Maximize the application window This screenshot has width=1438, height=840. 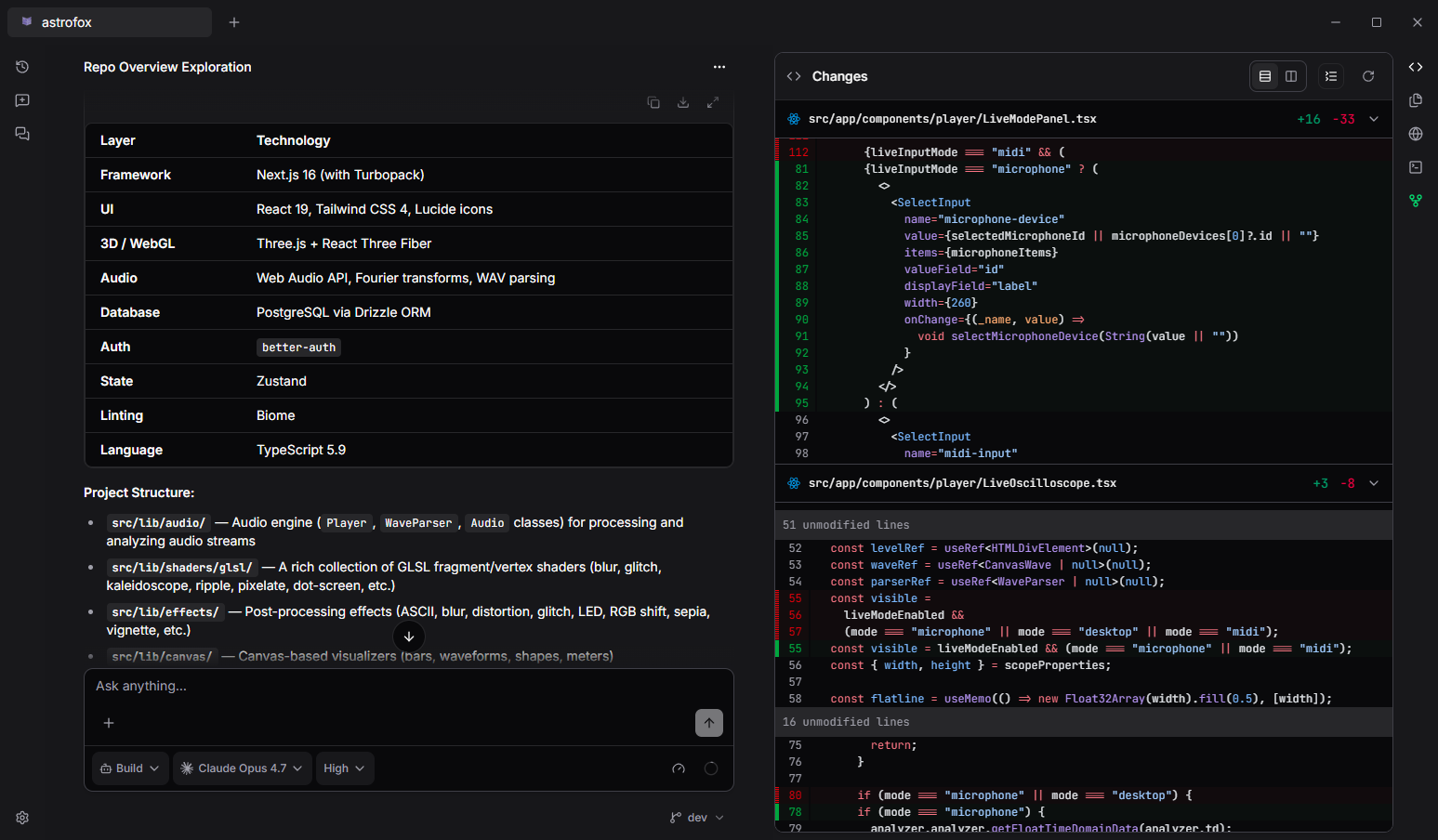(1377, 22)
